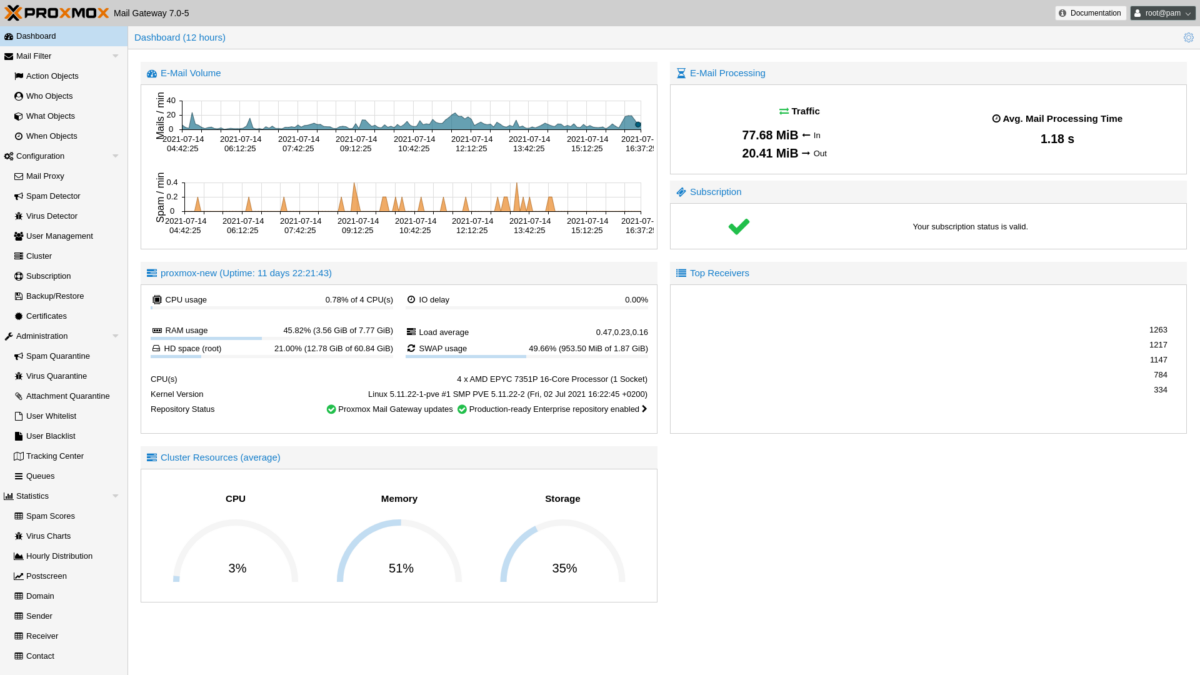Screen dimensions: 1200x675
Task: Collapse the Statistics sidebar section
Action: click(115, 496)
